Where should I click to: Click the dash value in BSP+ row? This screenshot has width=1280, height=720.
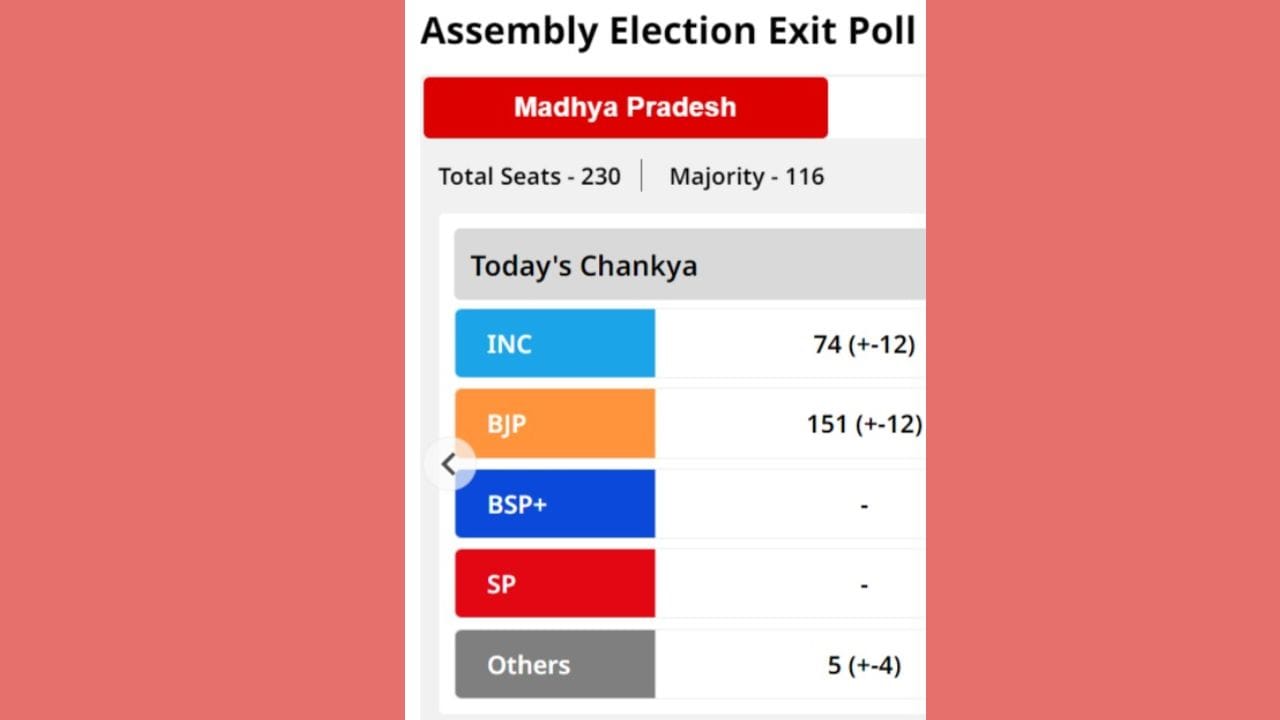point(864,505)
